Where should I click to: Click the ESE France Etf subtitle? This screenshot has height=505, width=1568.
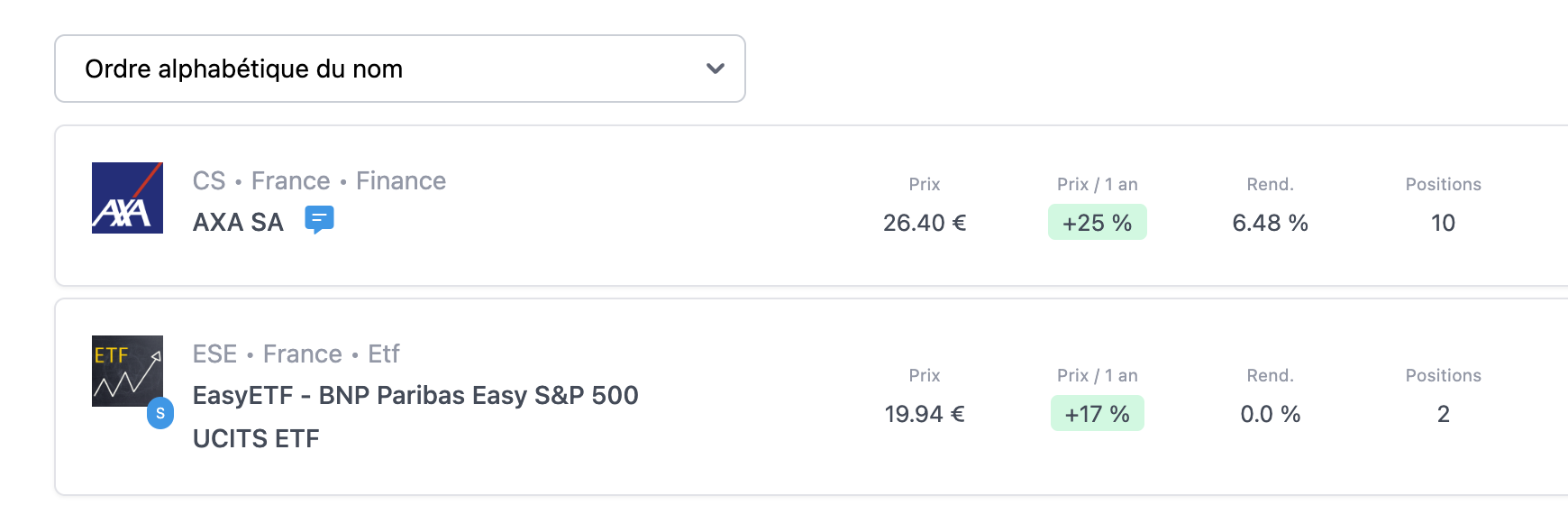click(x=296, y=353)
